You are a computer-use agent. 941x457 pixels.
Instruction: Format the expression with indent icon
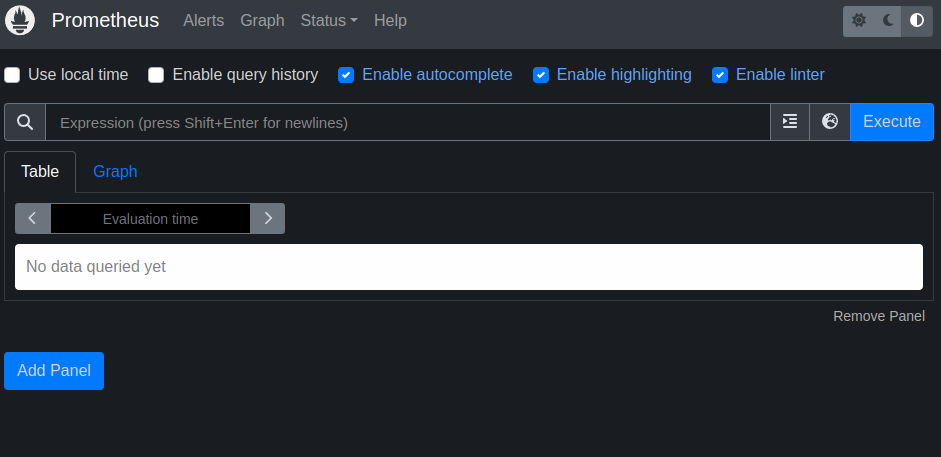point(790,122)
